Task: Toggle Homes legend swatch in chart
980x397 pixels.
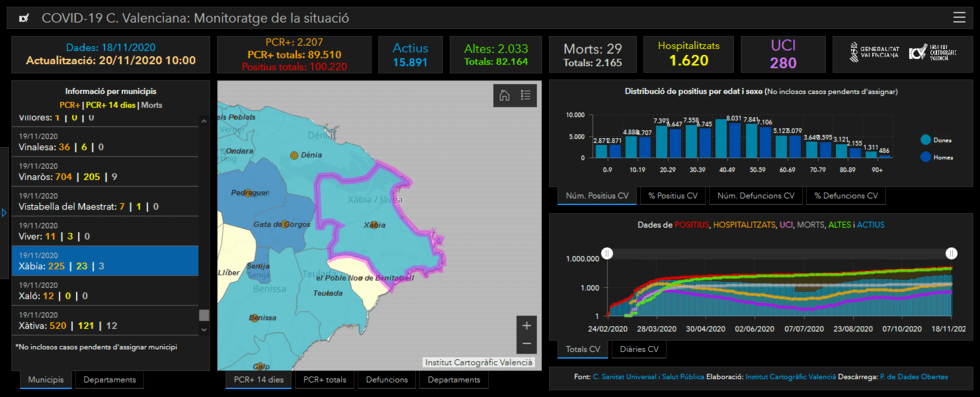Action: (926, 157)
